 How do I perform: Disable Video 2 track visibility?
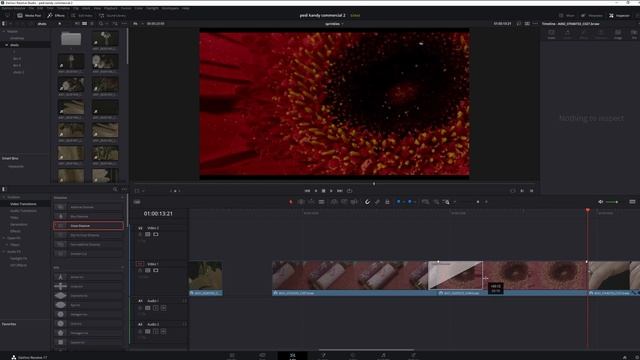click(156, 234)
